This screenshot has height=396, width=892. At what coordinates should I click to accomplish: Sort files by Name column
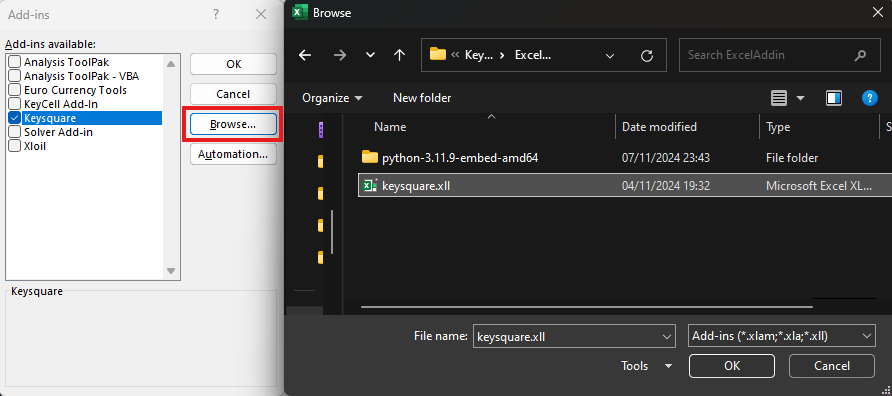pos(390,127)
